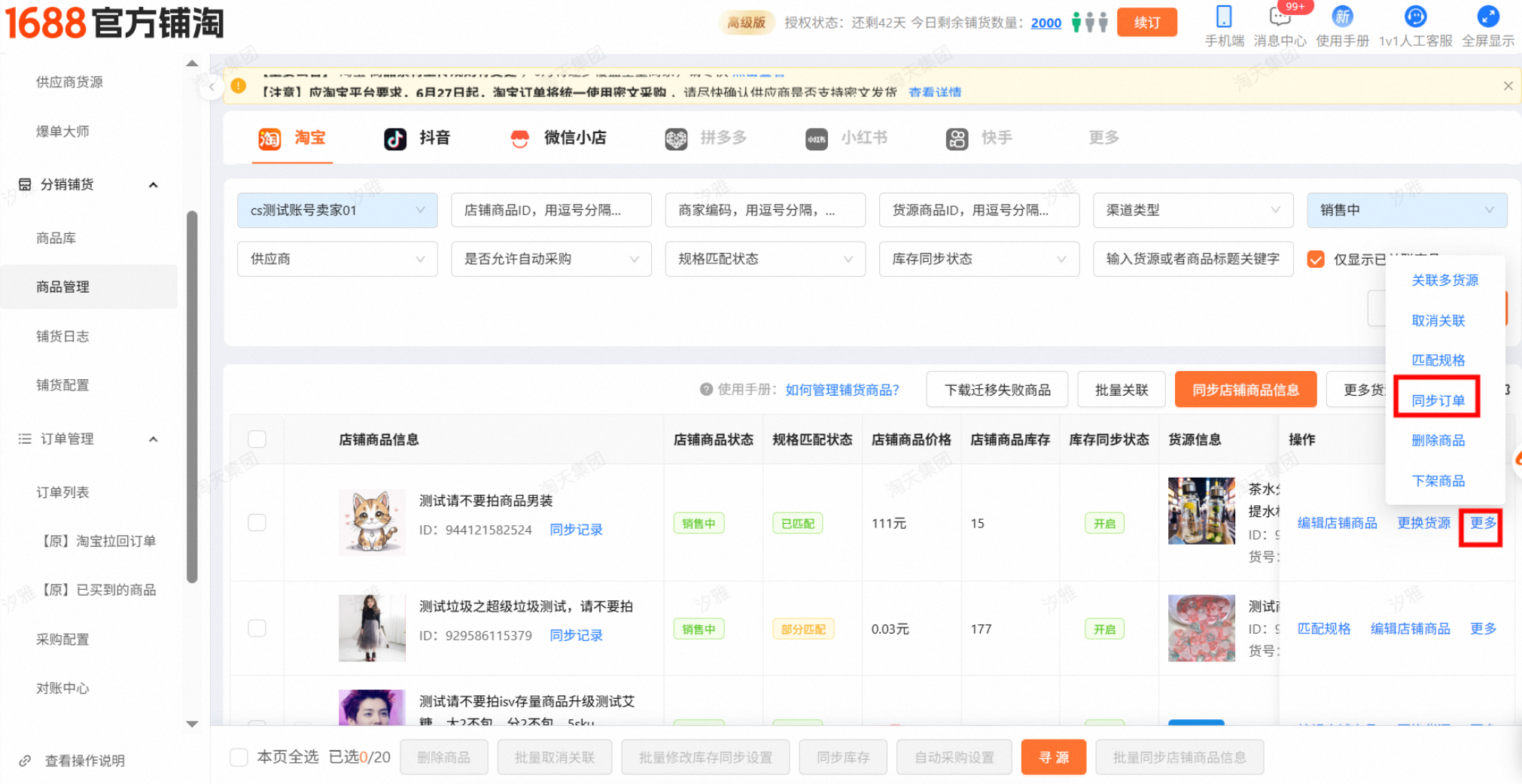Click 更多 in the 测试请不要拍商品男装 row
This screenshot has height=784, width=1522.
(x=1483, y=523)
